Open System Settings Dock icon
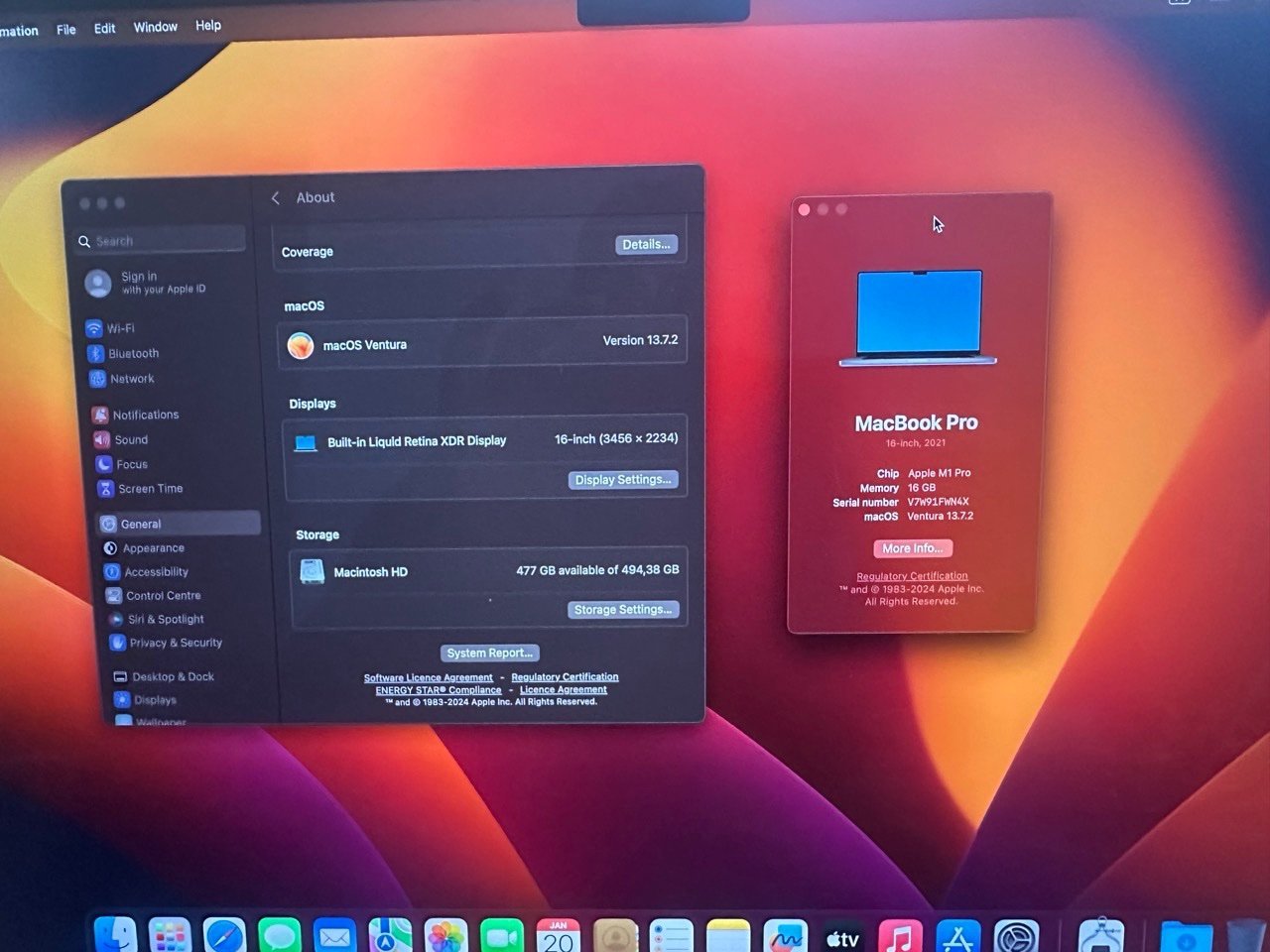 click(x=1016, y=936)
